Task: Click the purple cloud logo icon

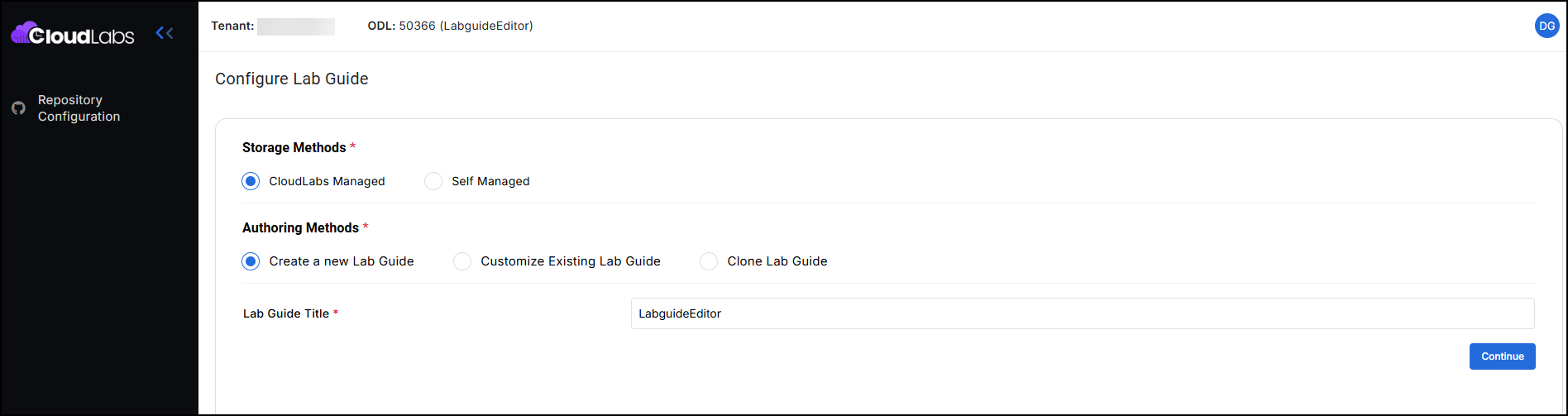Action: pos(22,32)
